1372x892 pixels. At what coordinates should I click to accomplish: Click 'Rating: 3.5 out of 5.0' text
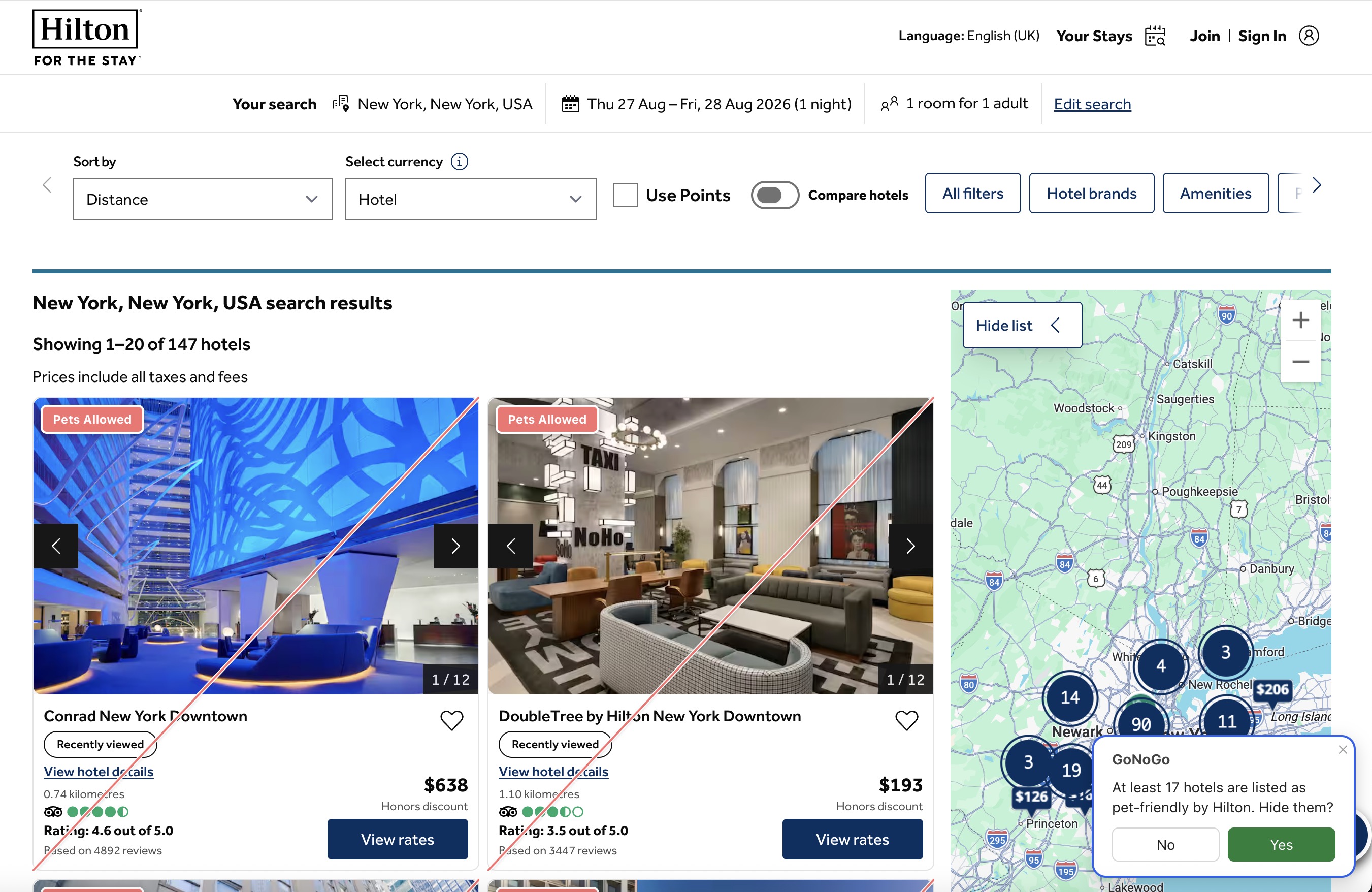click(x=563, y=831)
